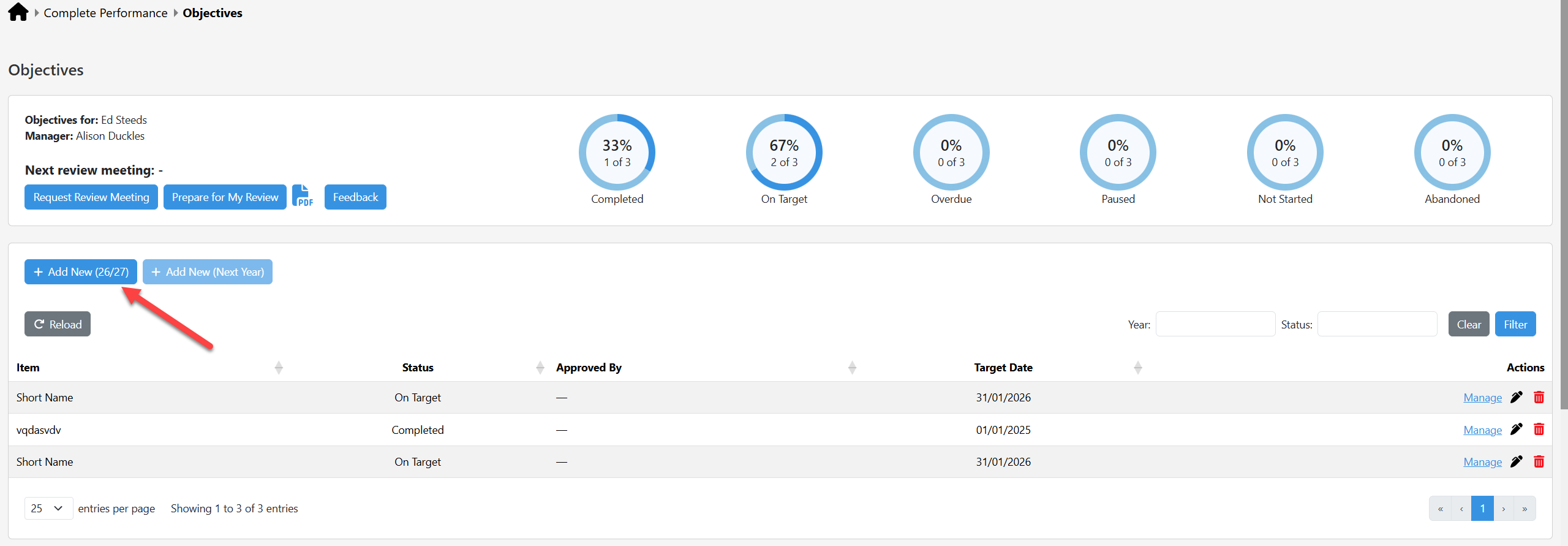Edit last Short Name row pencil icon
Viewport: 1568px width, 546px height.
1517,461
